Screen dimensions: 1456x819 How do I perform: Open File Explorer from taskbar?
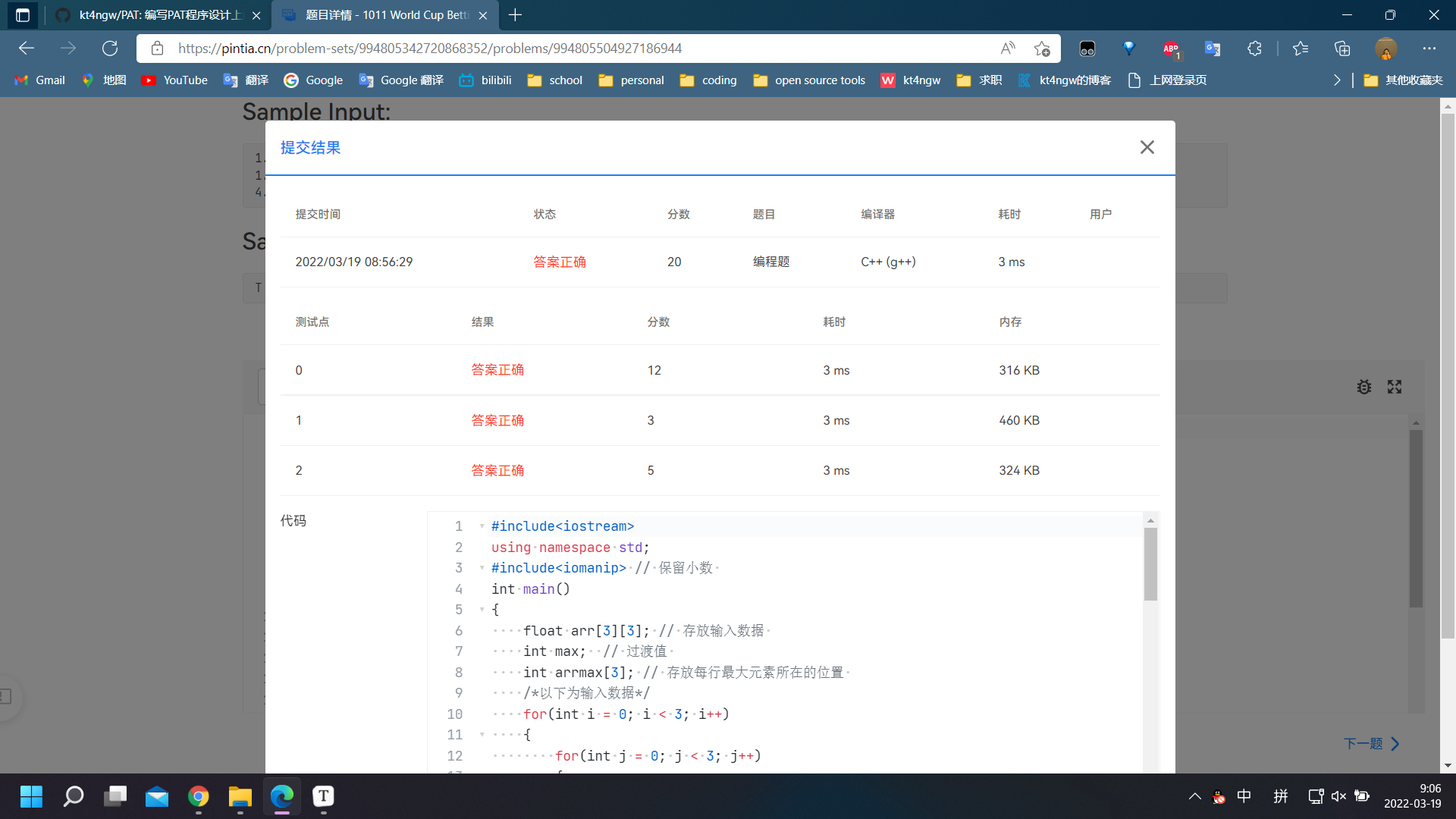point(240,796)
